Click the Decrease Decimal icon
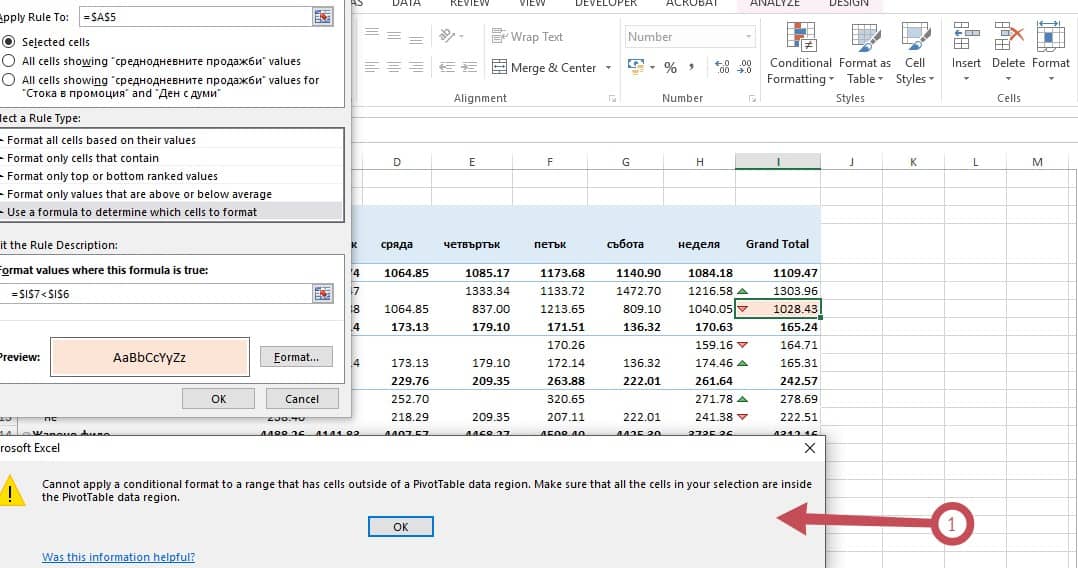This screenshot has width=1078, height=568. pos(745,67)
